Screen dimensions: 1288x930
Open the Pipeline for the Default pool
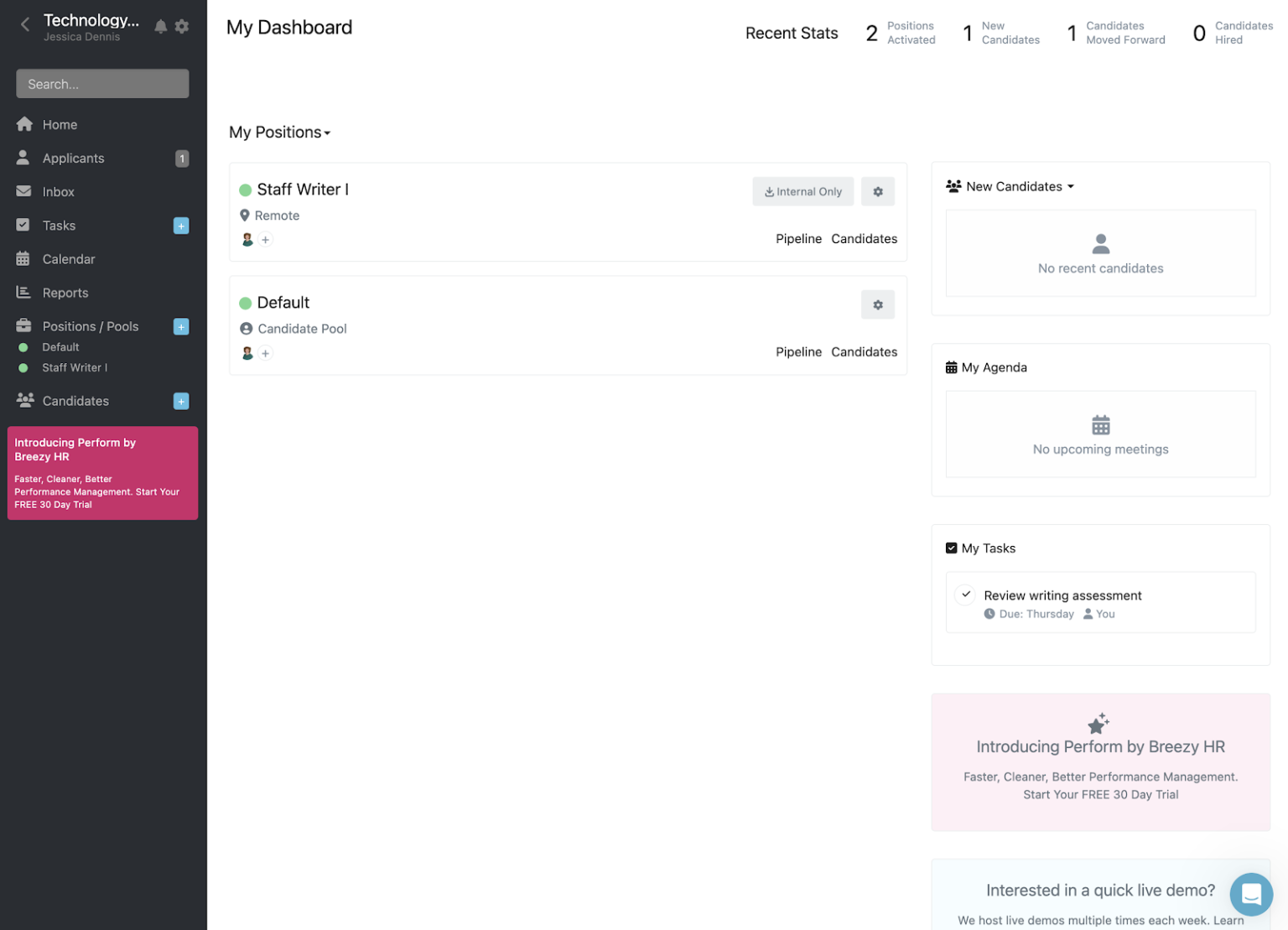pyautogui.click(x=798, y=351)
